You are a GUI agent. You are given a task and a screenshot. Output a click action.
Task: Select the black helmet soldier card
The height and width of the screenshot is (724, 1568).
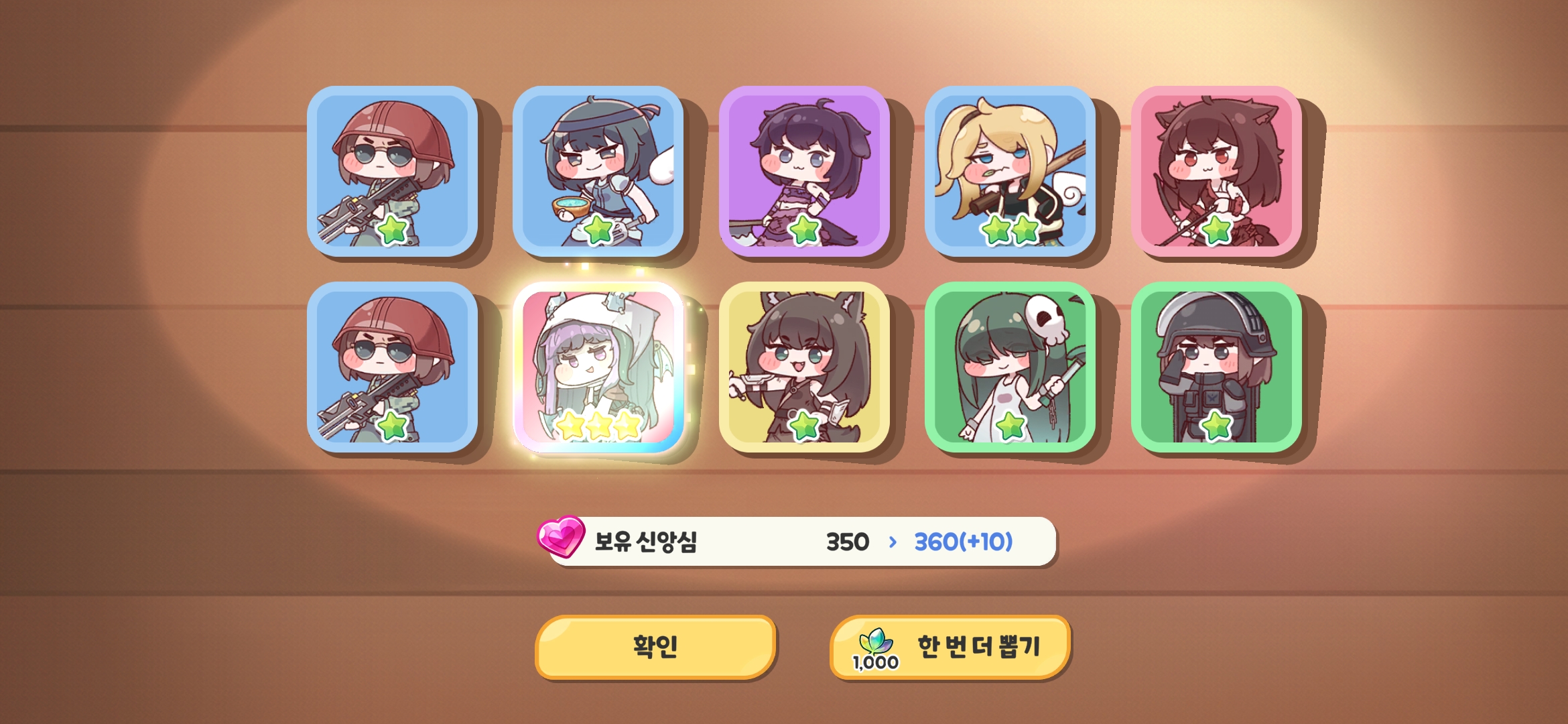[1216, 367]
